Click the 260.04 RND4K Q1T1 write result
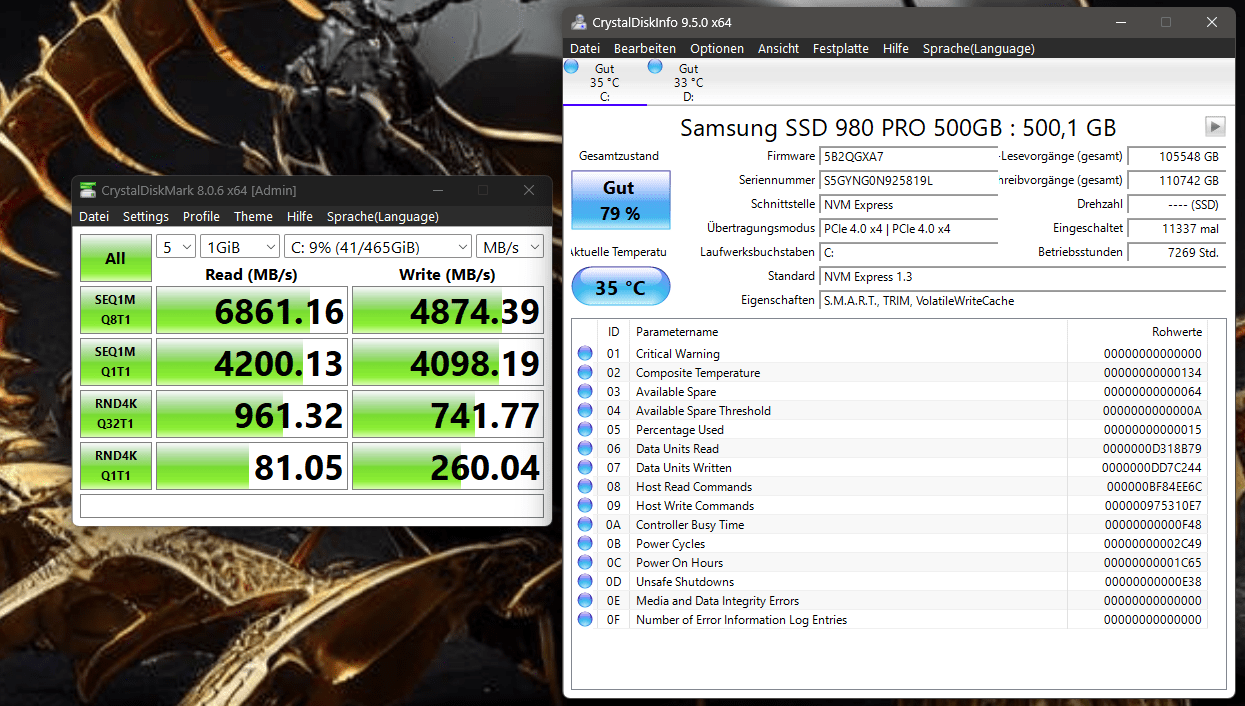This screenshot has width=1245, height=706. click(x=448, y=467)
